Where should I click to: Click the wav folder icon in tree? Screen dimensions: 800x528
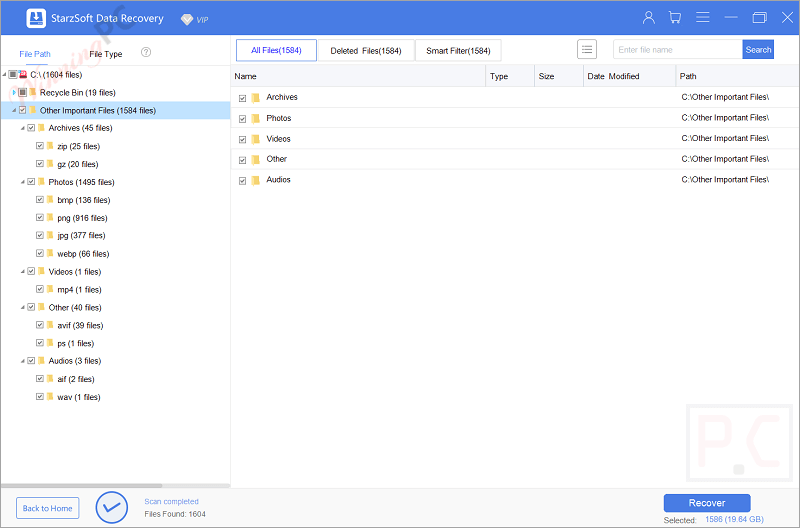[50, 396]
